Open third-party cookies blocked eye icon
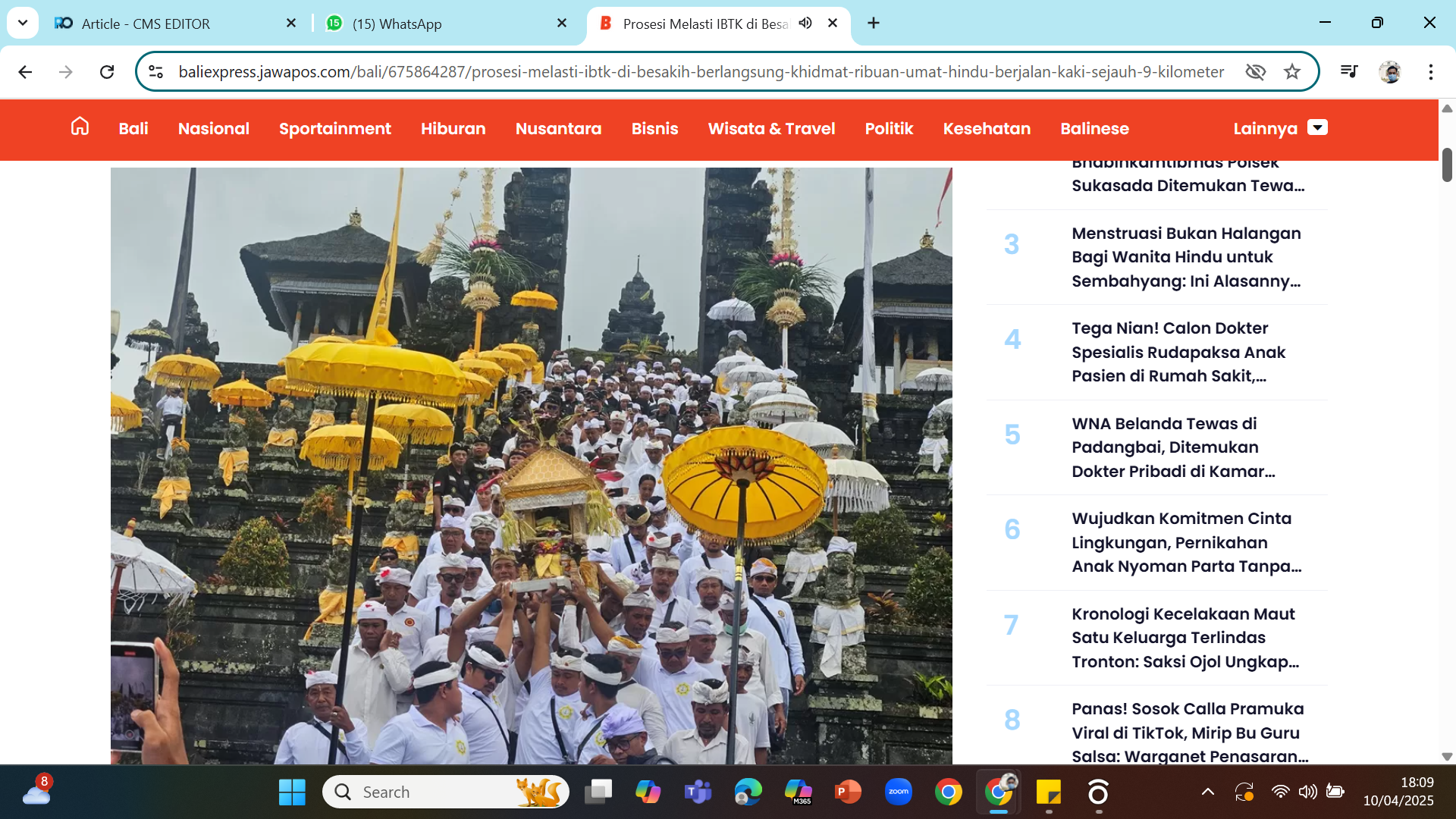The width and height of the screenshot is (1456, 819). pyautogui.click(x=1256, y=72)
